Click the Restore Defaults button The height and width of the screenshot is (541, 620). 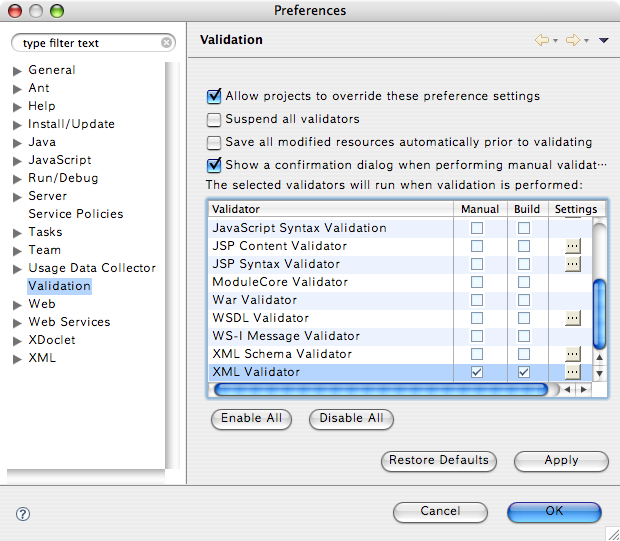tap(439, 460)
